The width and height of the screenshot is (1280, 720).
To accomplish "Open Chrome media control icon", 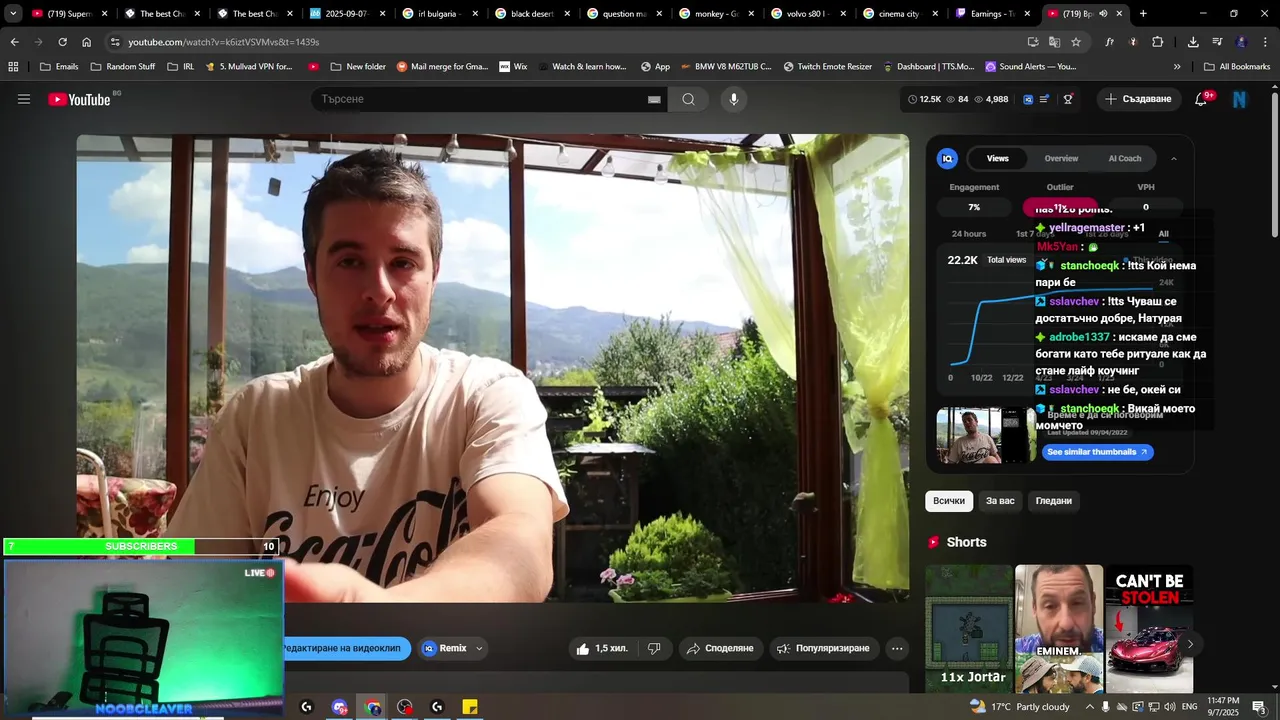I will click(x=1217, y=42).
